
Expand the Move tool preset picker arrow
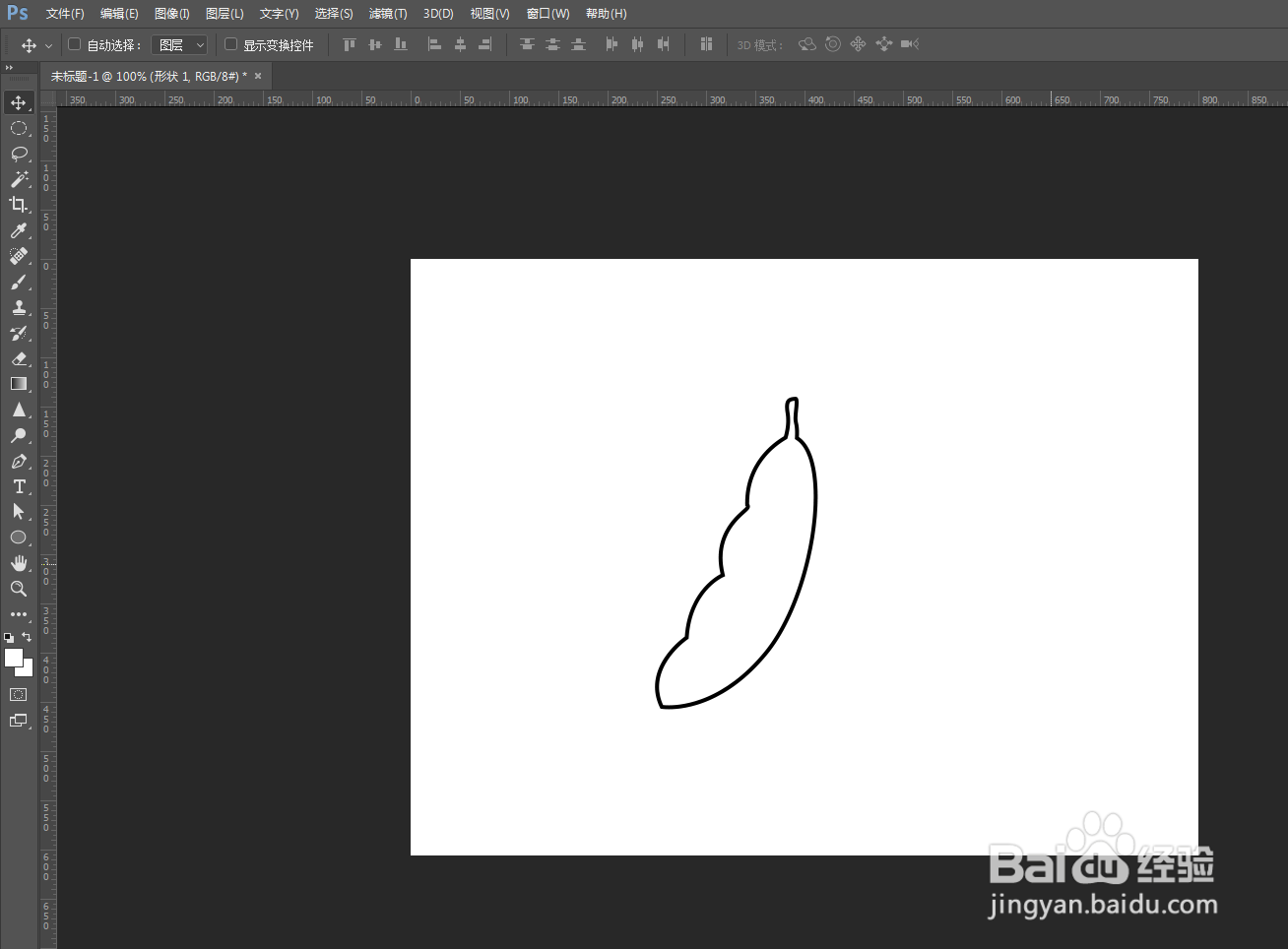point(48,45)
